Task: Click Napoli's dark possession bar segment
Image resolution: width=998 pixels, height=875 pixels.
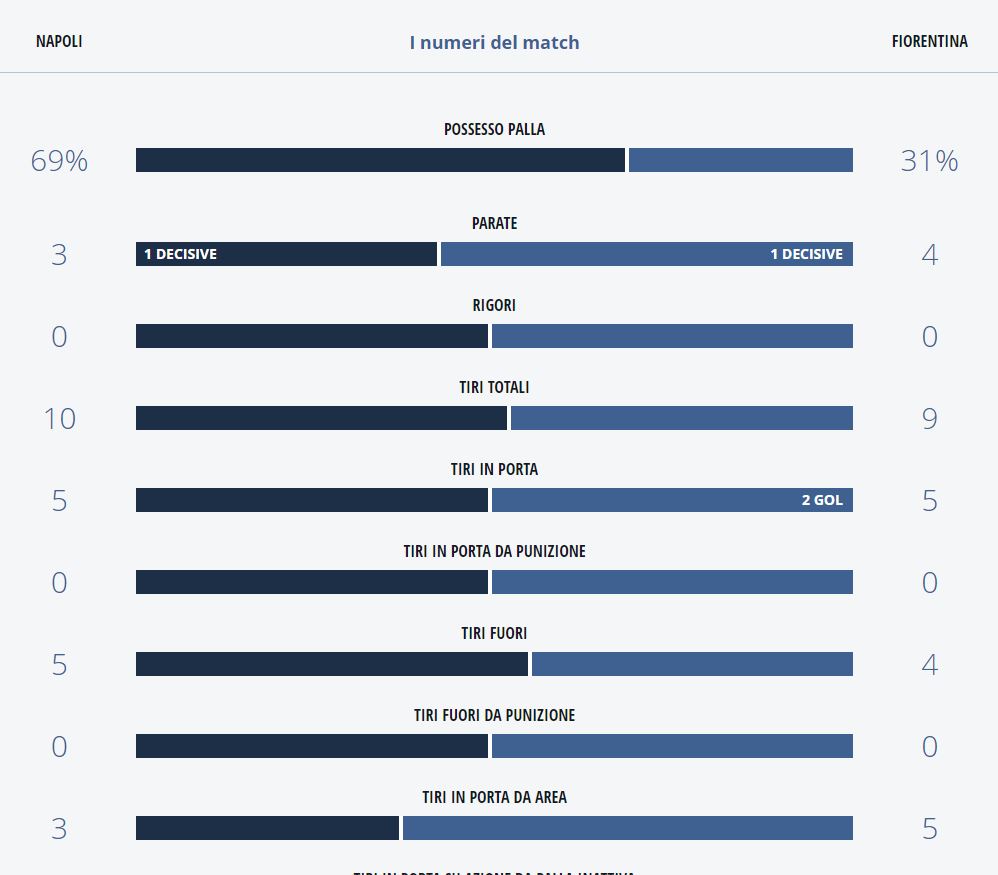Action: click(x=380, y=160)
